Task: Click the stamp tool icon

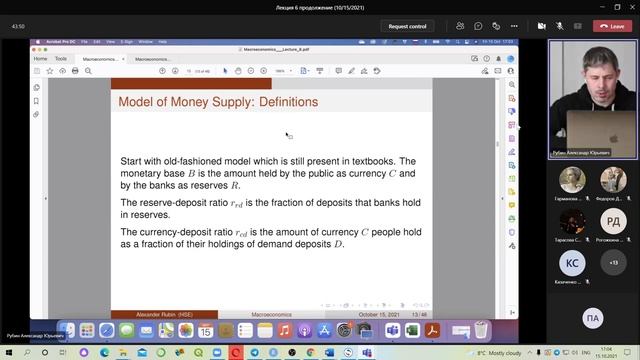Action: 377,71
